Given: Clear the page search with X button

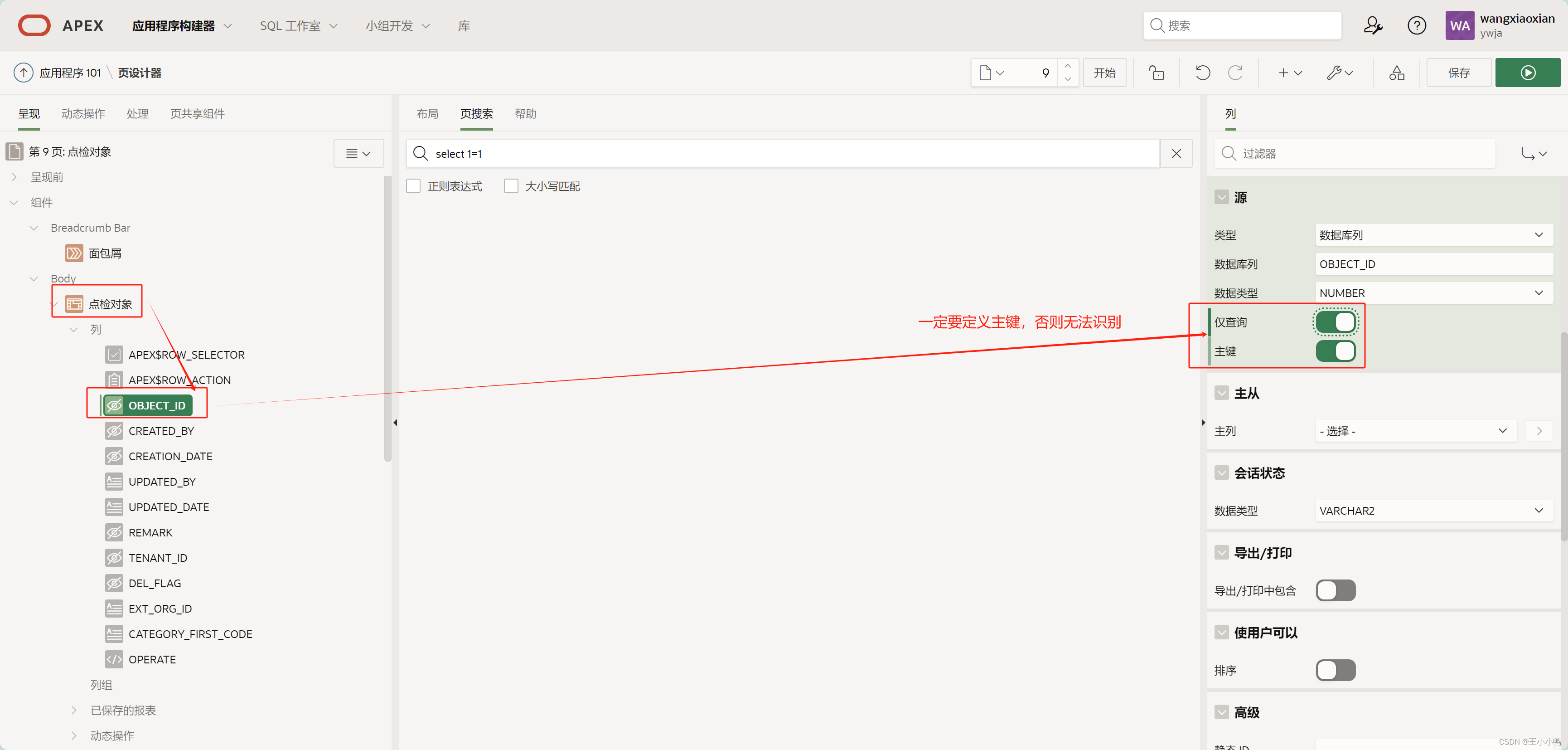Looking at the screenshot, I should [1176, 154].
